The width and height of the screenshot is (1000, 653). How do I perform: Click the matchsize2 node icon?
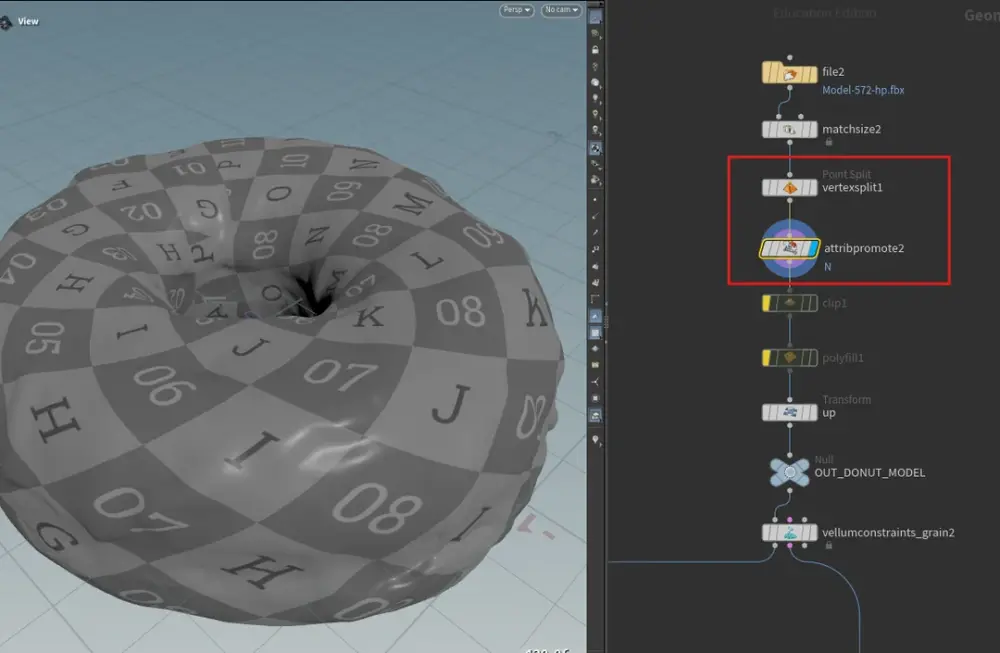coord(790,129)
